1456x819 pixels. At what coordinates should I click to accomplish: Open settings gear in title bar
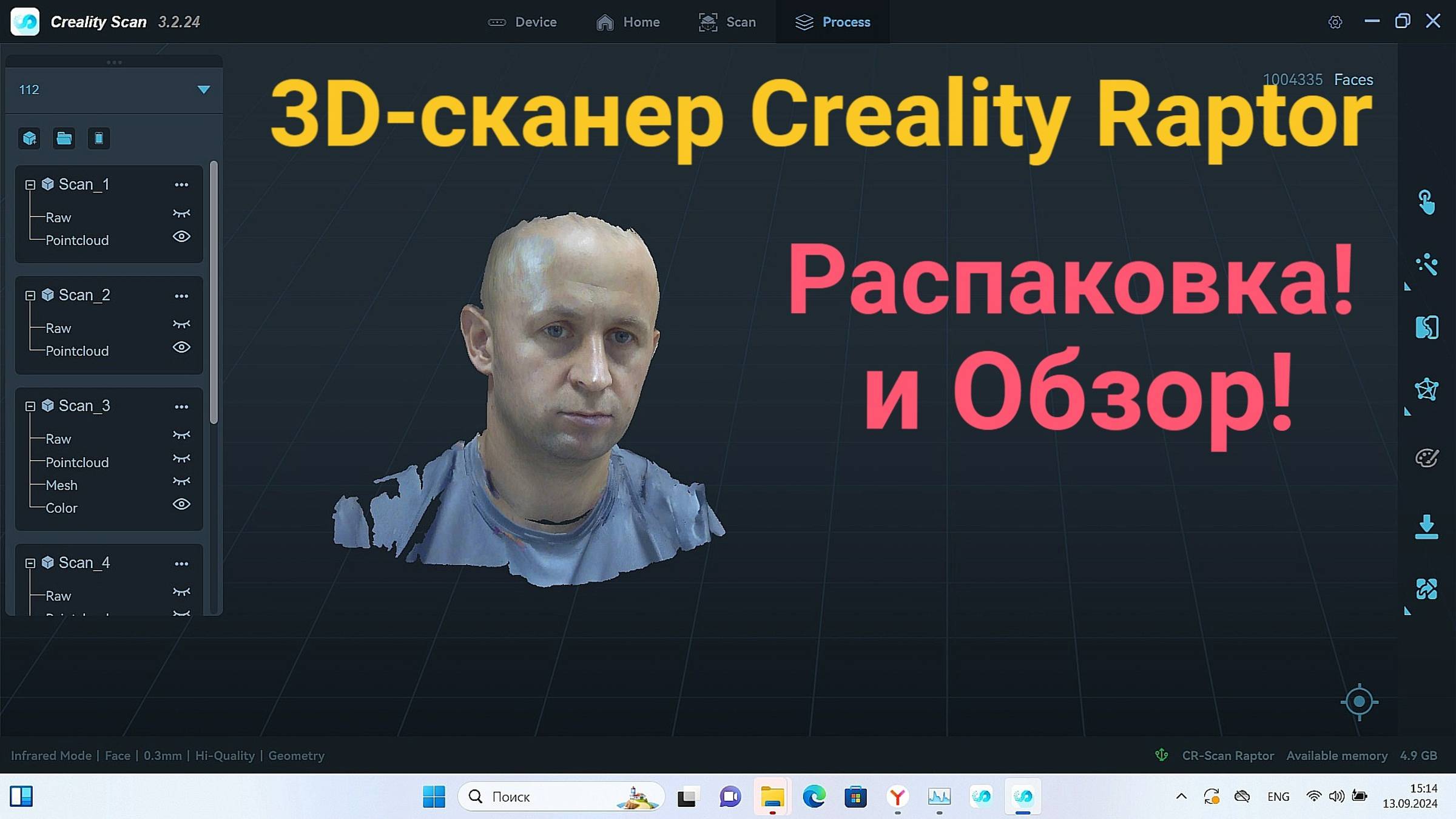1335,22
